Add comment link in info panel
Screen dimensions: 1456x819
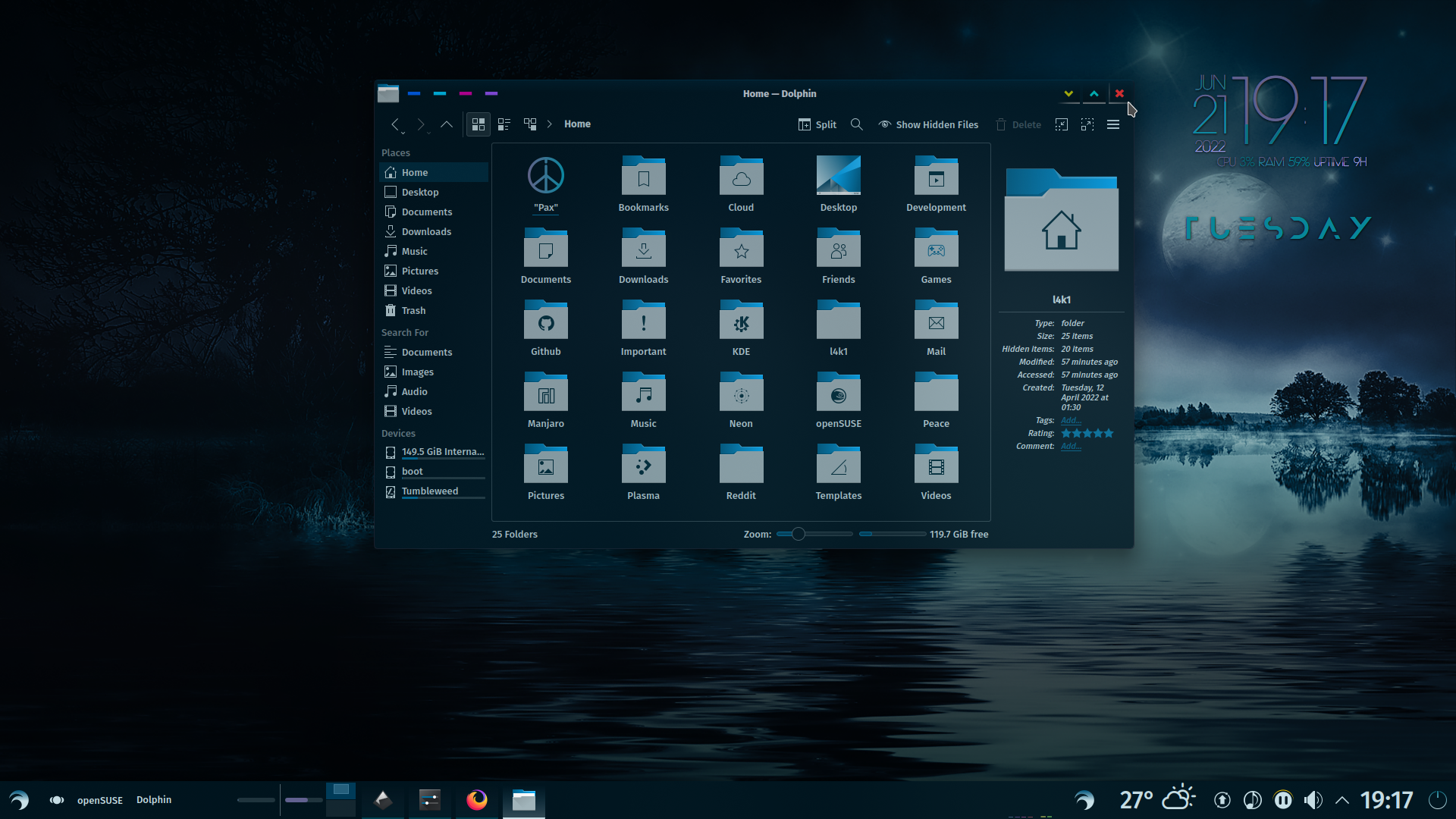click(1071, 446)
